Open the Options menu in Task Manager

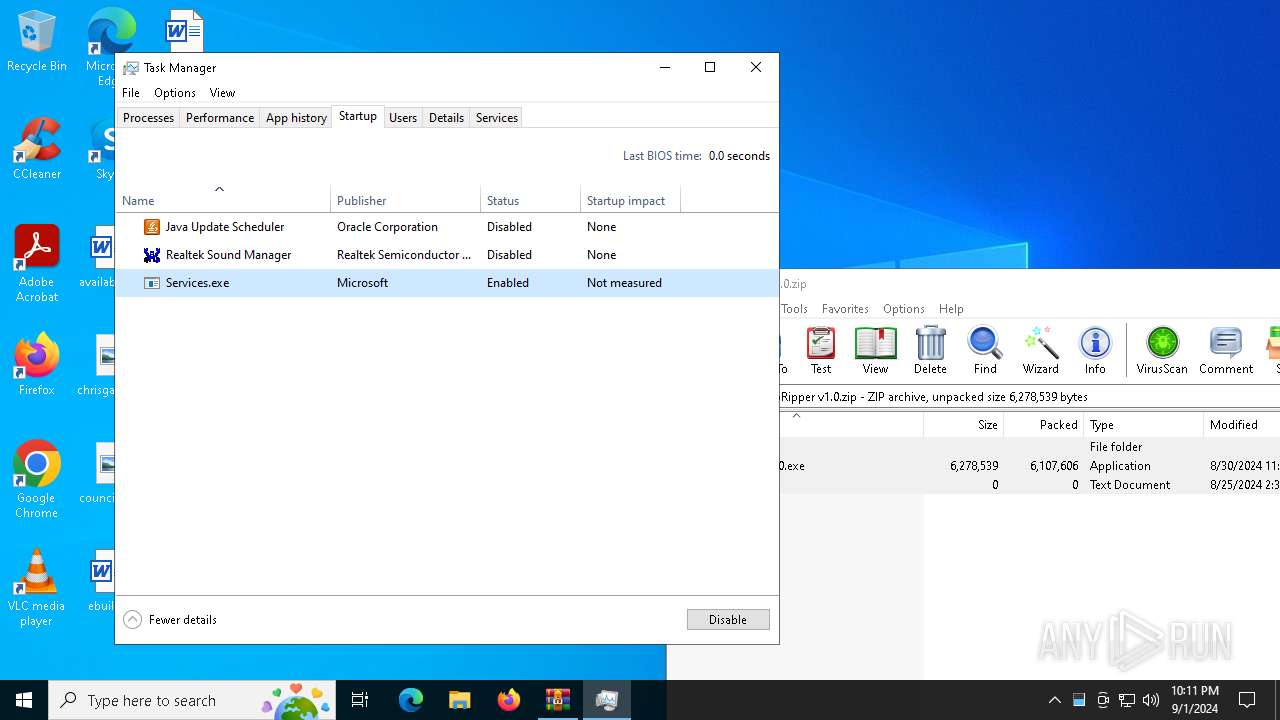[x=175, y=93]
